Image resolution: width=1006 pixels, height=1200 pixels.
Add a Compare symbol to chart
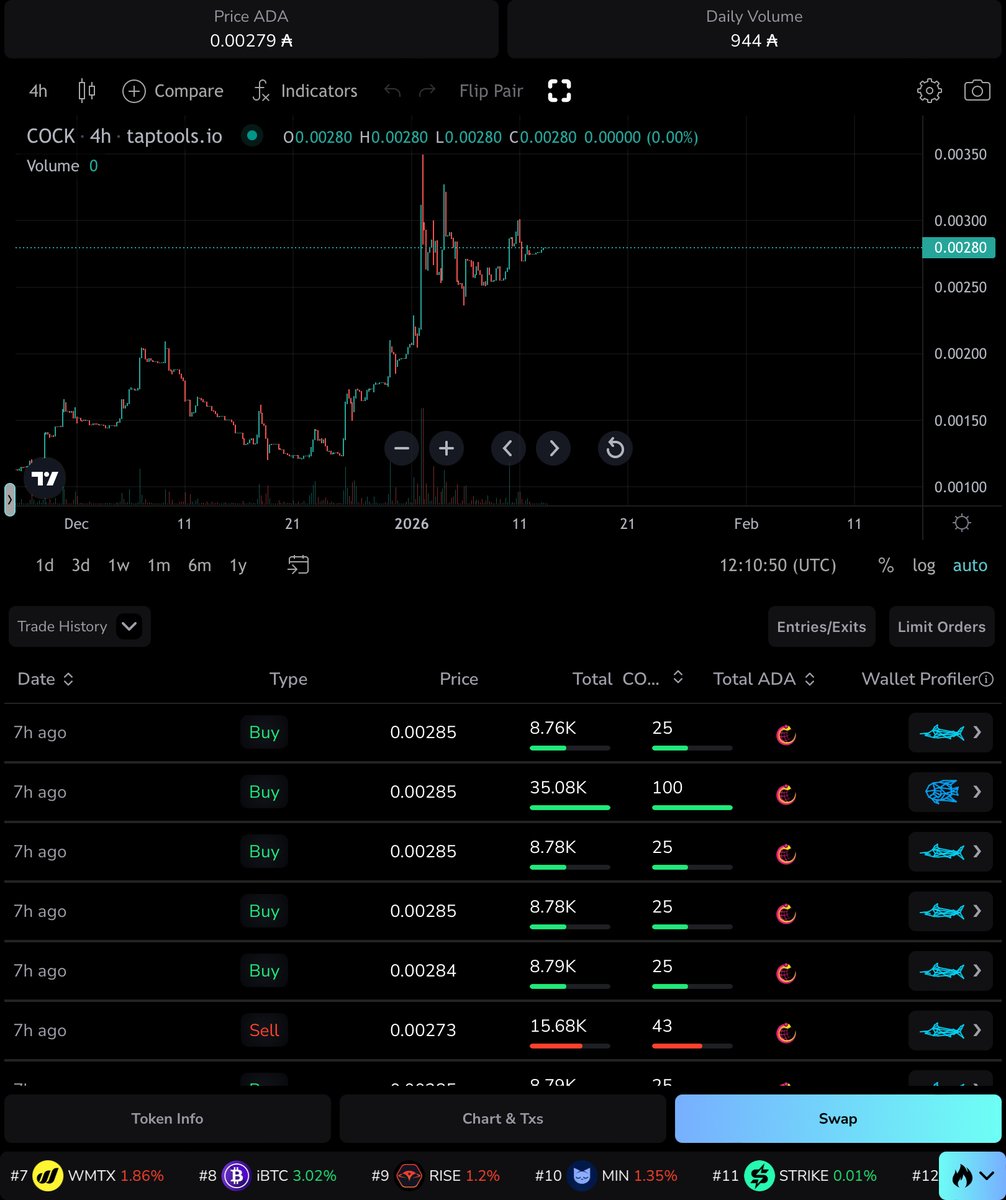point(173,91)
